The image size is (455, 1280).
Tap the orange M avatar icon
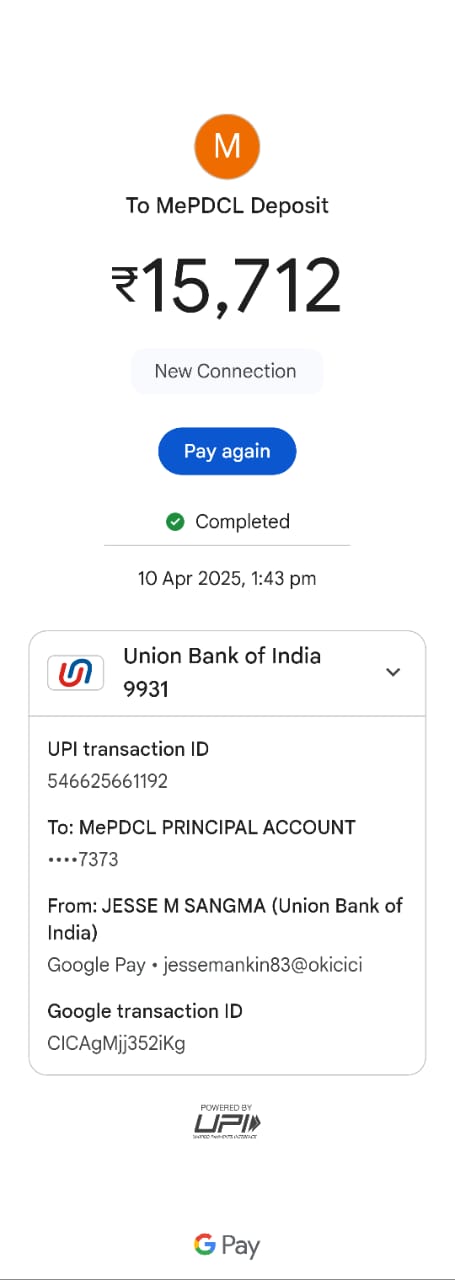[x=227, y=147]
